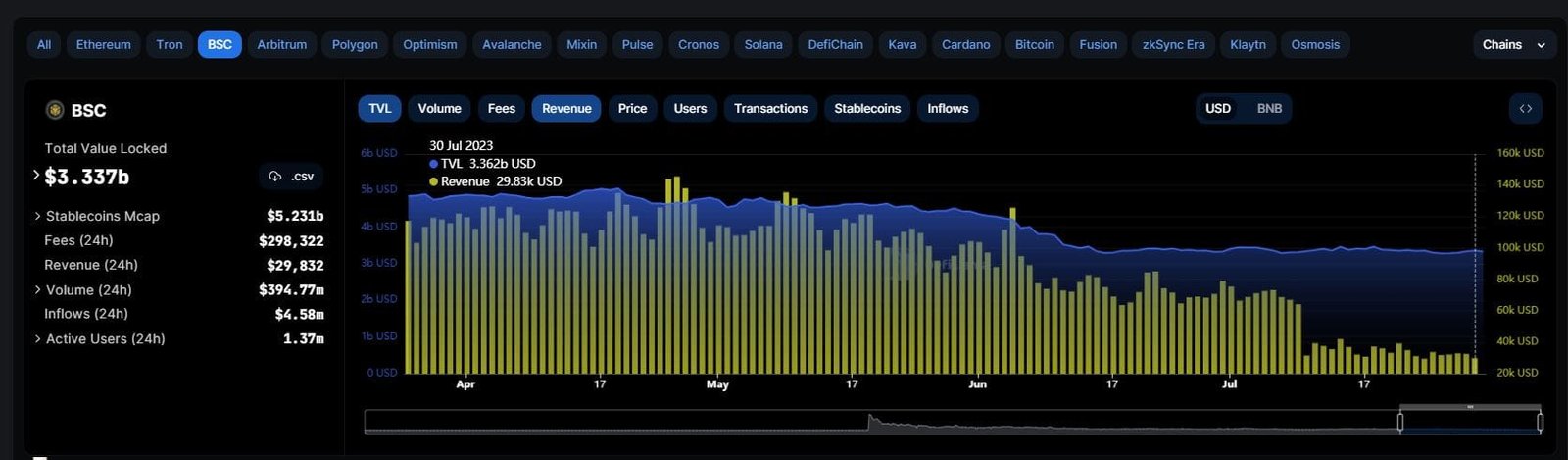Click the TVL 3.362b USD tooltip entry
Screen dimensions: 1568x460
483,164
